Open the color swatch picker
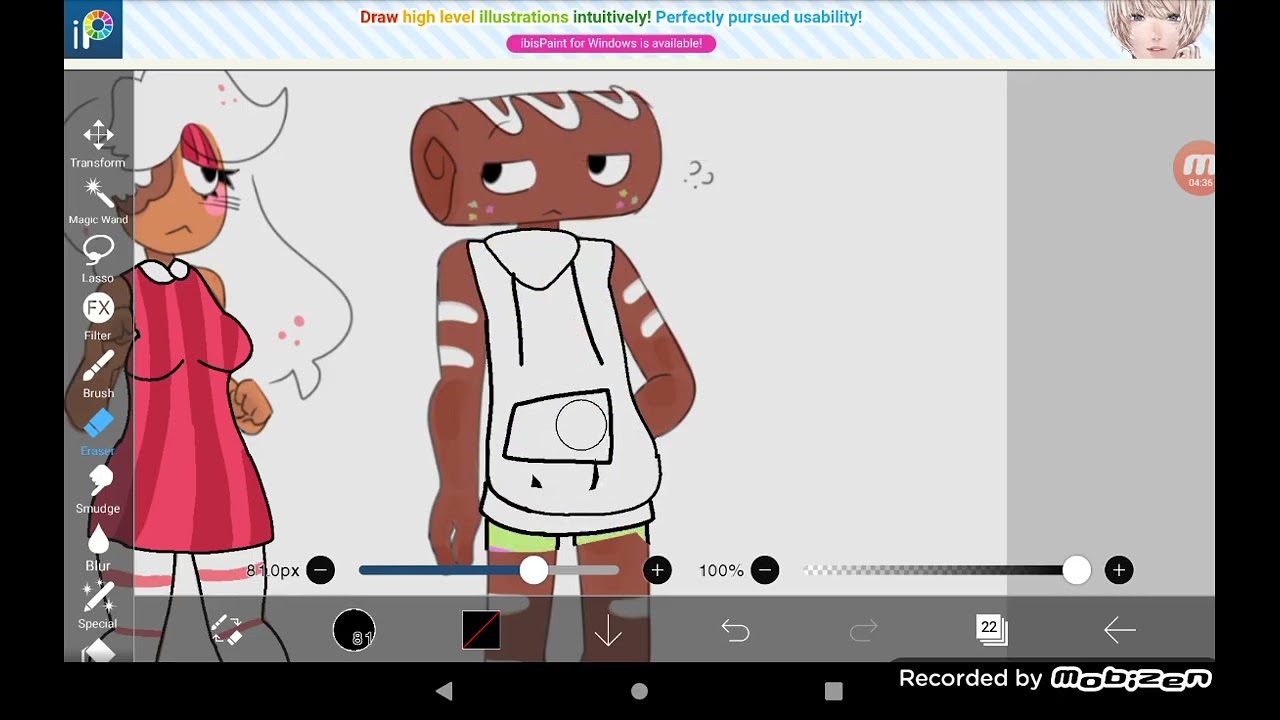 [x=481, y=630]
